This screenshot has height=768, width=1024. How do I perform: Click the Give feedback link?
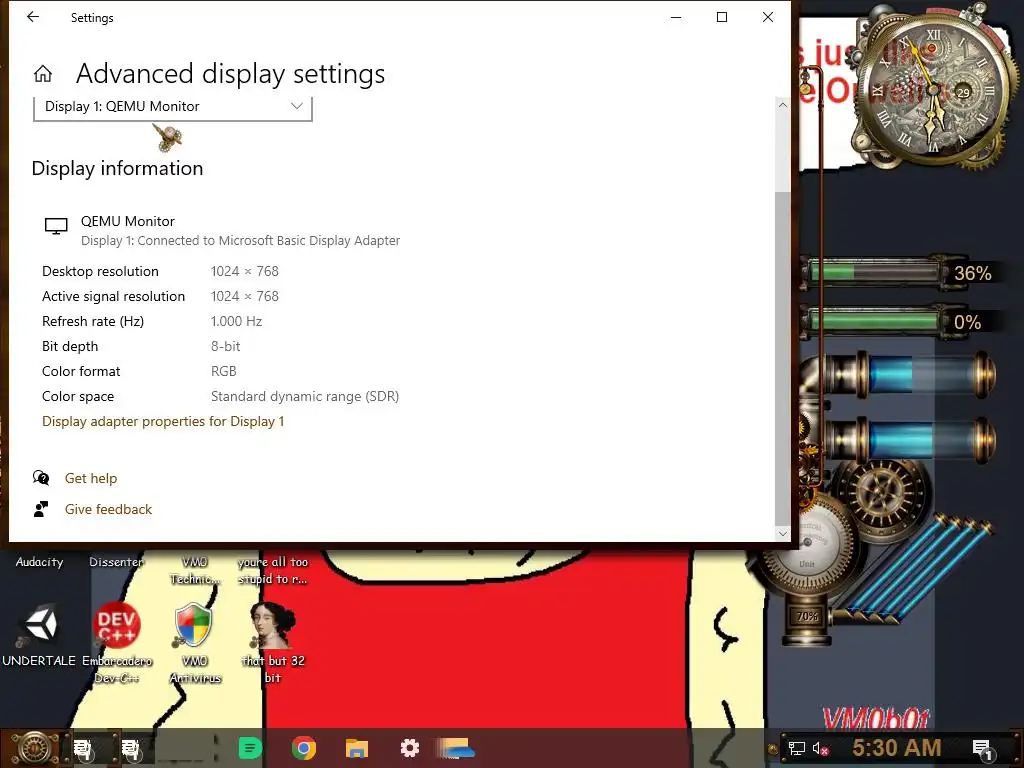click(108, 509)
